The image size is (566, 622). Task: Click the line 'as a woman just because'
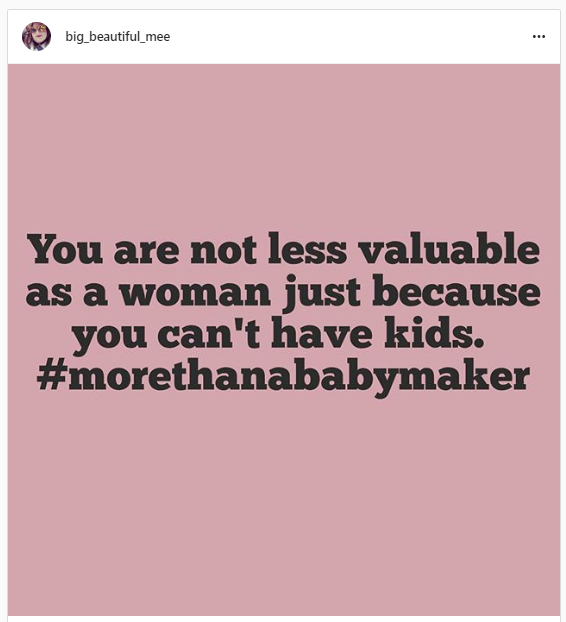coord(283,291)
